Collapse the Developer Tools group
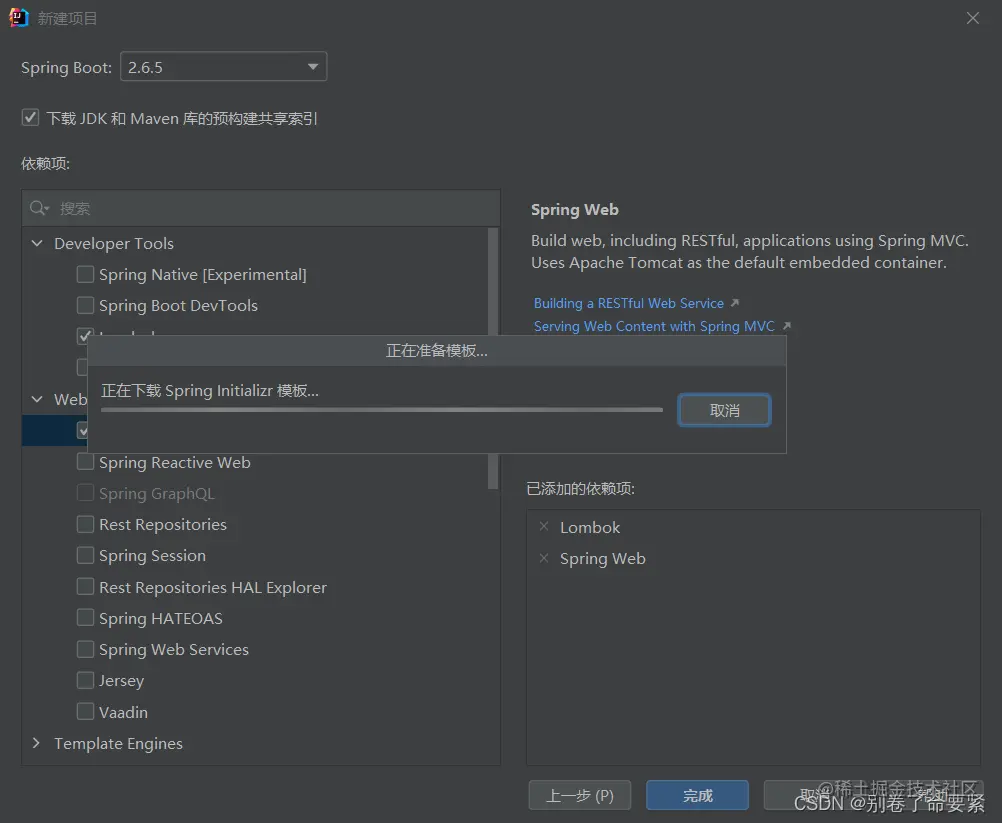The width and height of the screenshot is (1002, 823). (x=37, y=243)
